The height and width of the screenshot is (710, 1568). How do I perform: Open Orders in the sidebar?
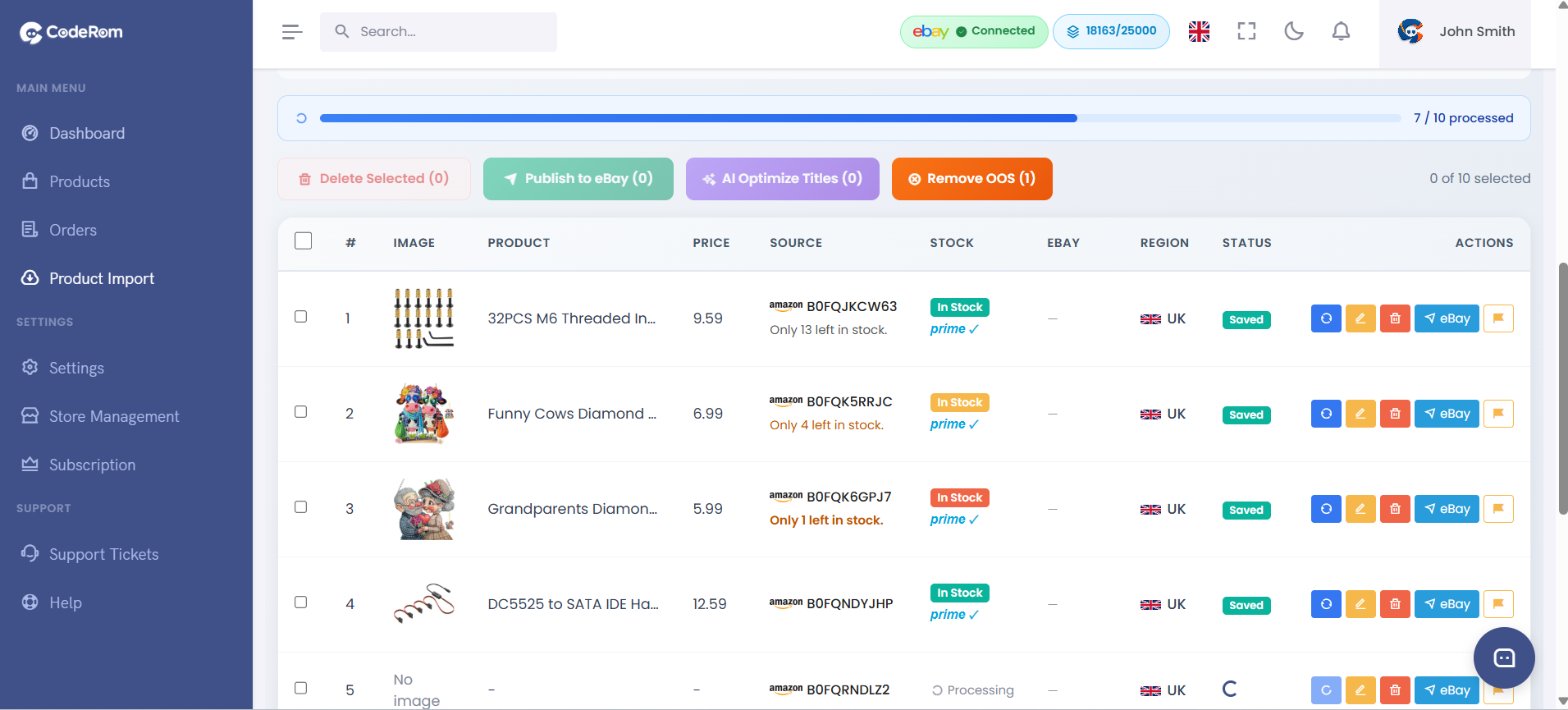click(x=72, y=230)
